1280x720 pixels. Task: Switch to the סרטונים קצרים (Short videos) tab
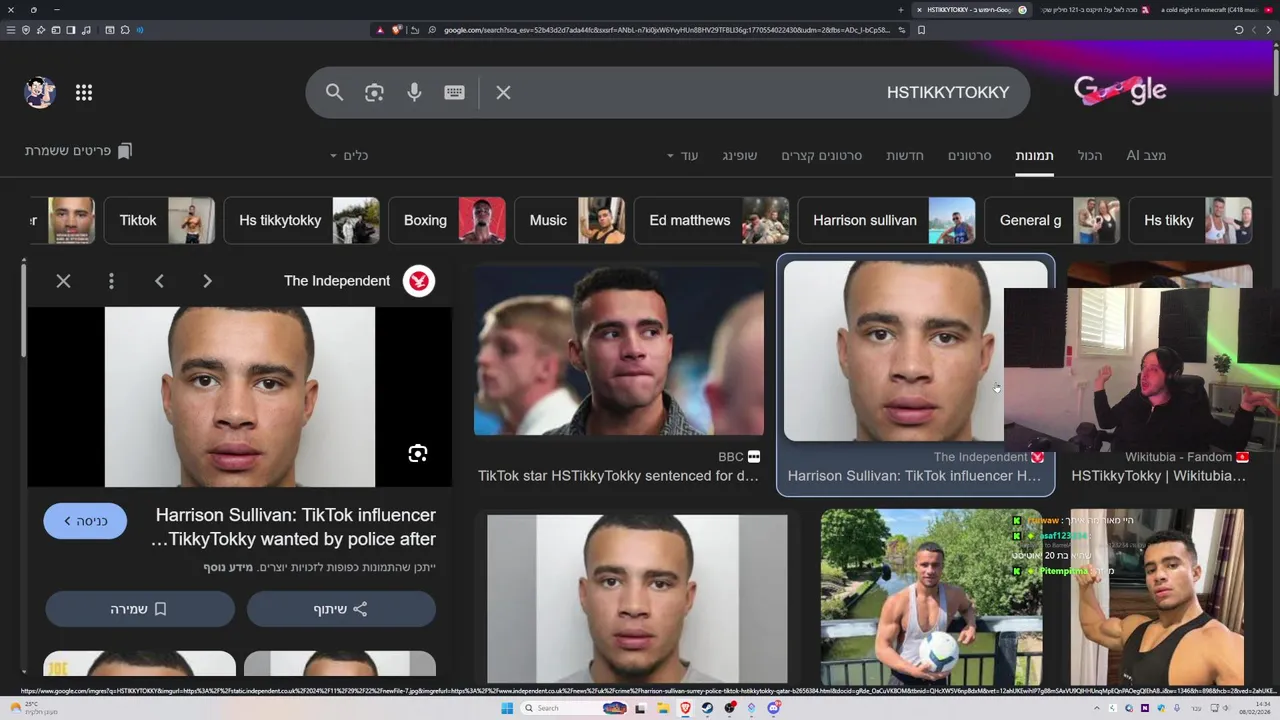(821, 155)
